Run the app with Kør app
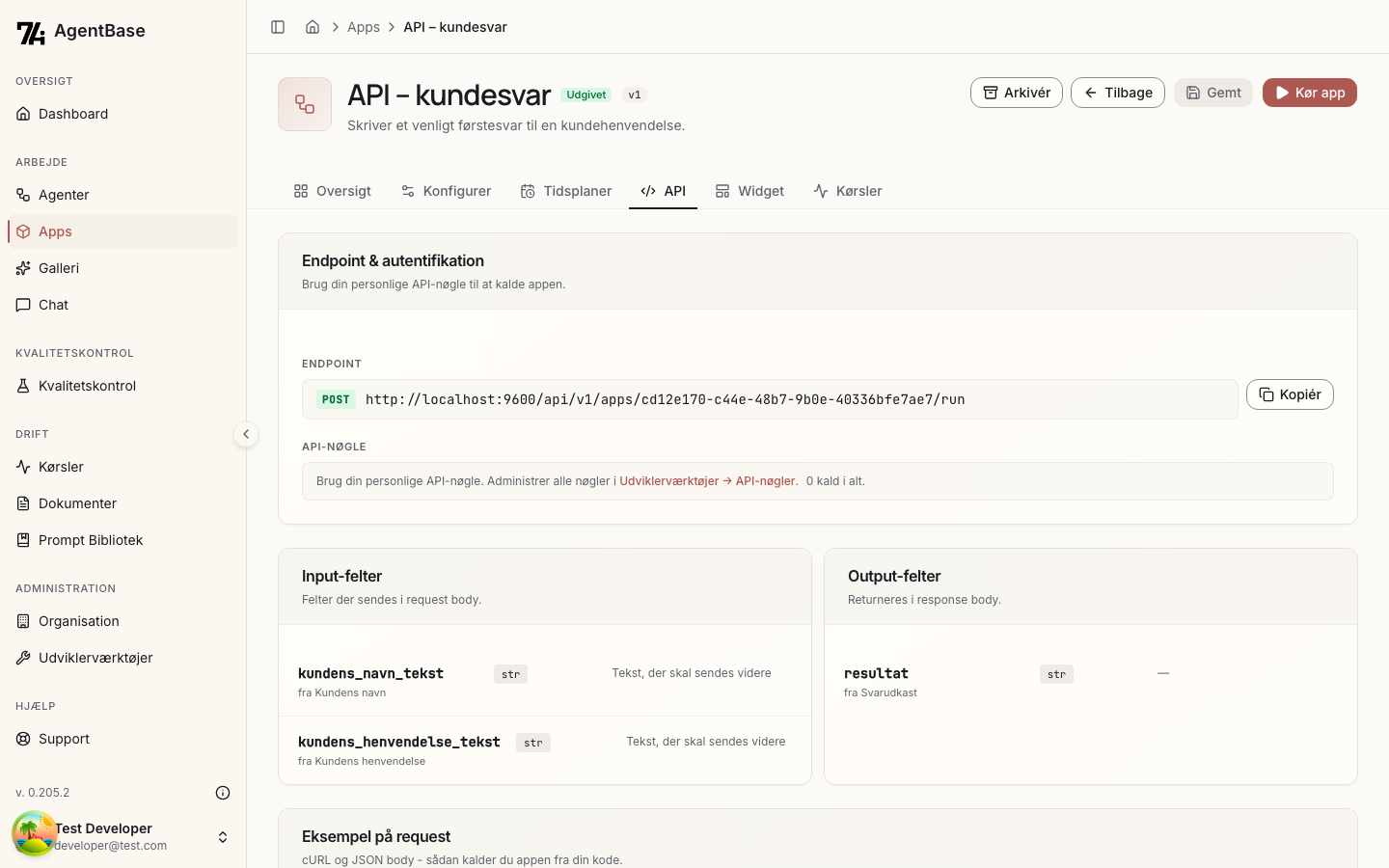 pyautogui.click(x=1310, y=93)
